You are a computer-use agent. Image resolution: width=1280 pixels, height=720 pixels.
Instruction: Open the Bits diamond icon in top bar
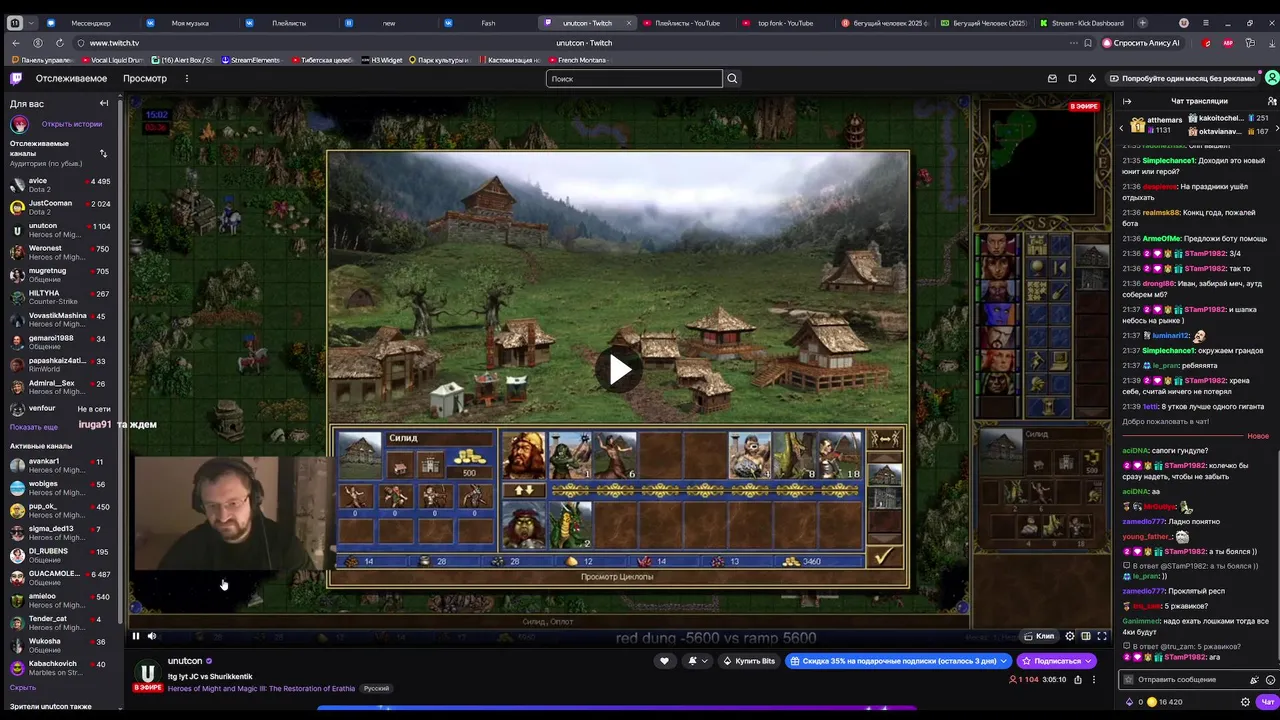pos(1092,78)
